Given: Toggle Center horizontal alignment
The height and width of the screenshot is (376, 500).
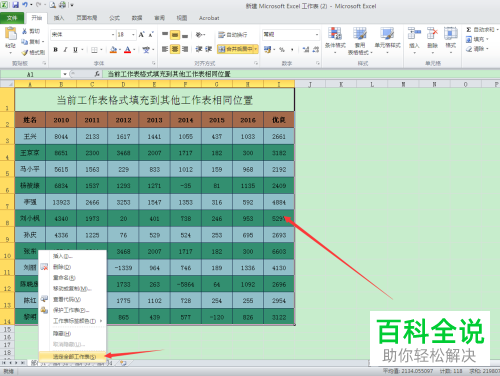Looking at the screenshot, I should [x=175, y=49].
